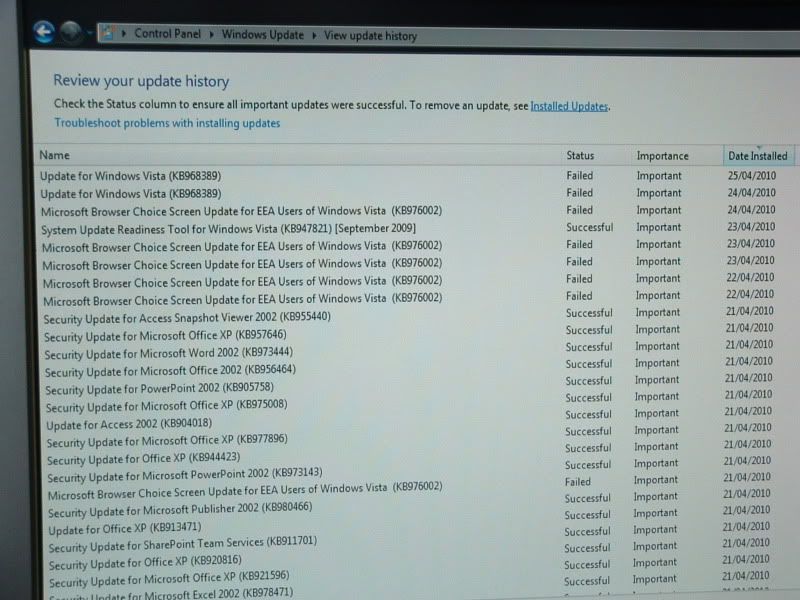Open the recent pages dropdown beside Forward
800x600 pixels.
tap(89, 34)
